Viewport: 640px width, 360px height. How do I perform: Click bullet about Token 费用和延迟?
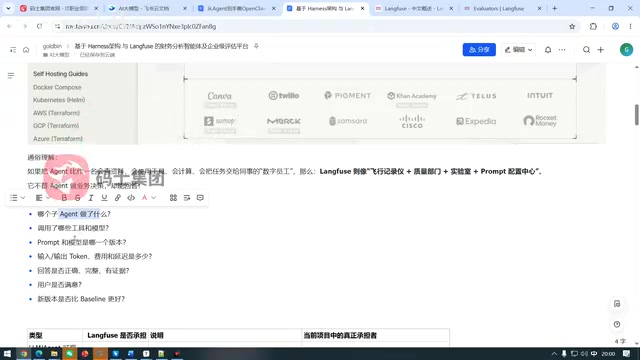(x=95, y=256)
